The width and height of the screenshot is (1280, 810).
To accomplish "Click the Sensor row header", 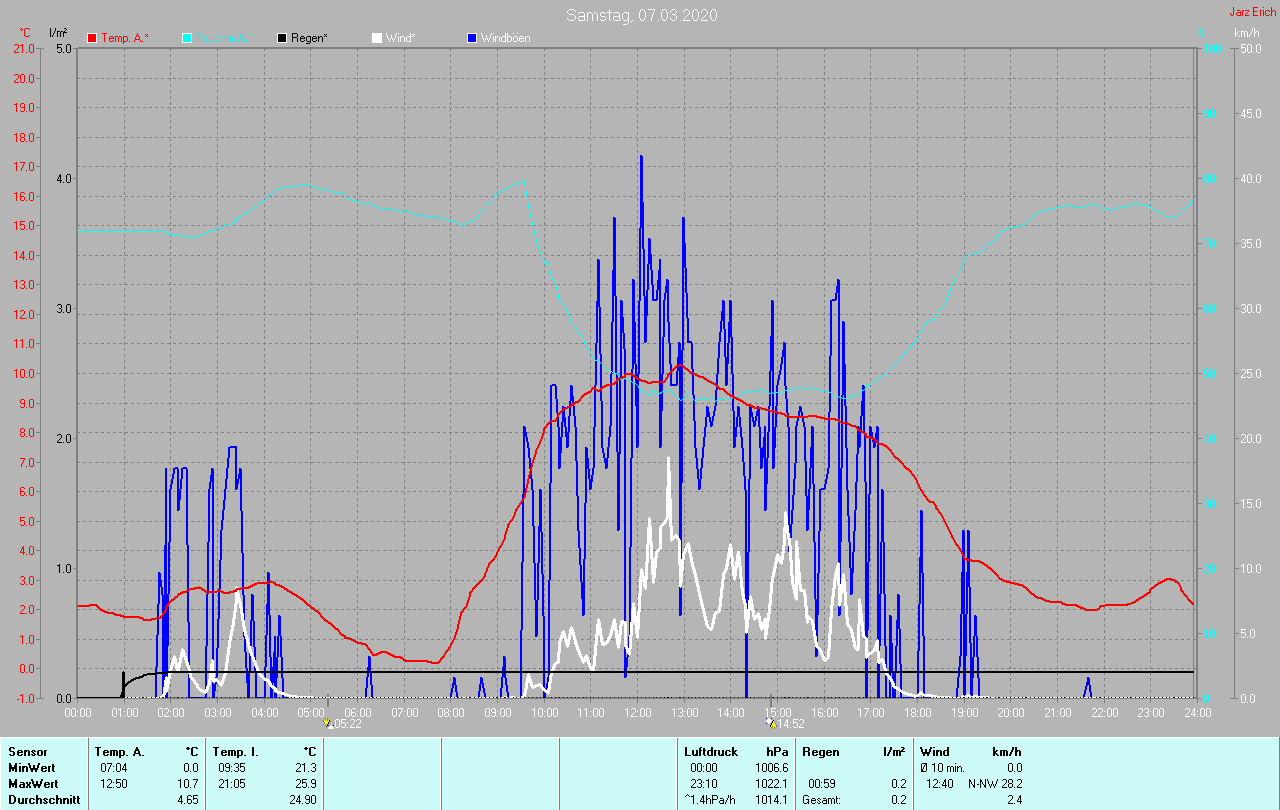I will [26, 751].
